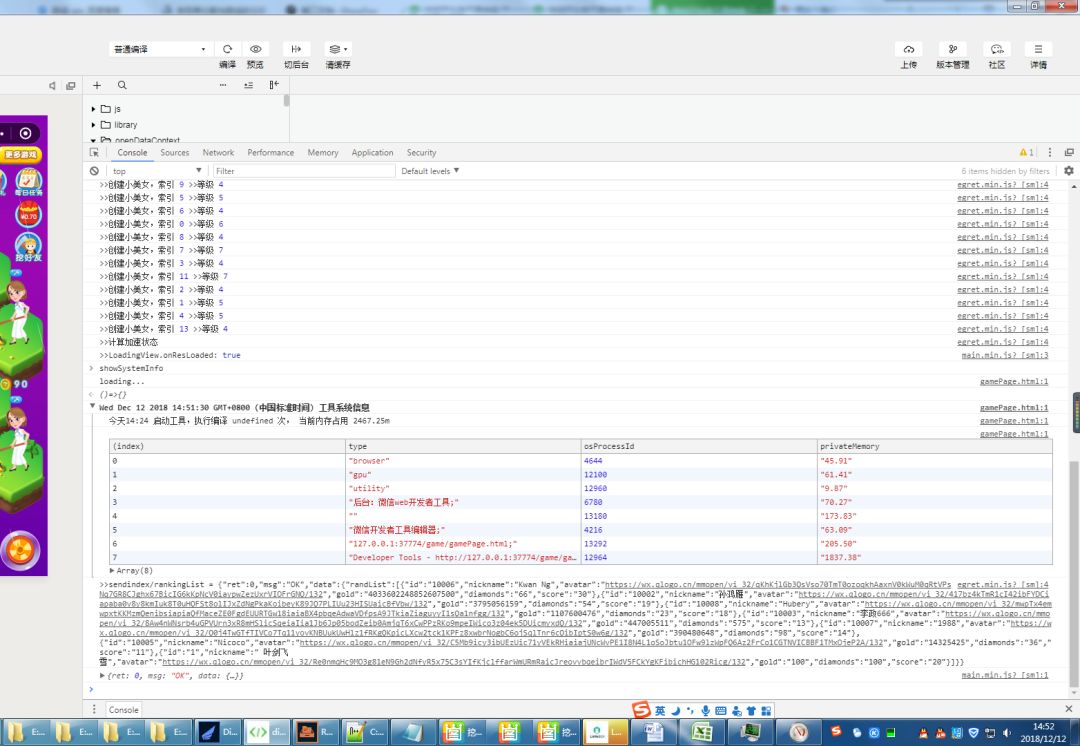Click the warning count indicator icon

pos(1026,152)
